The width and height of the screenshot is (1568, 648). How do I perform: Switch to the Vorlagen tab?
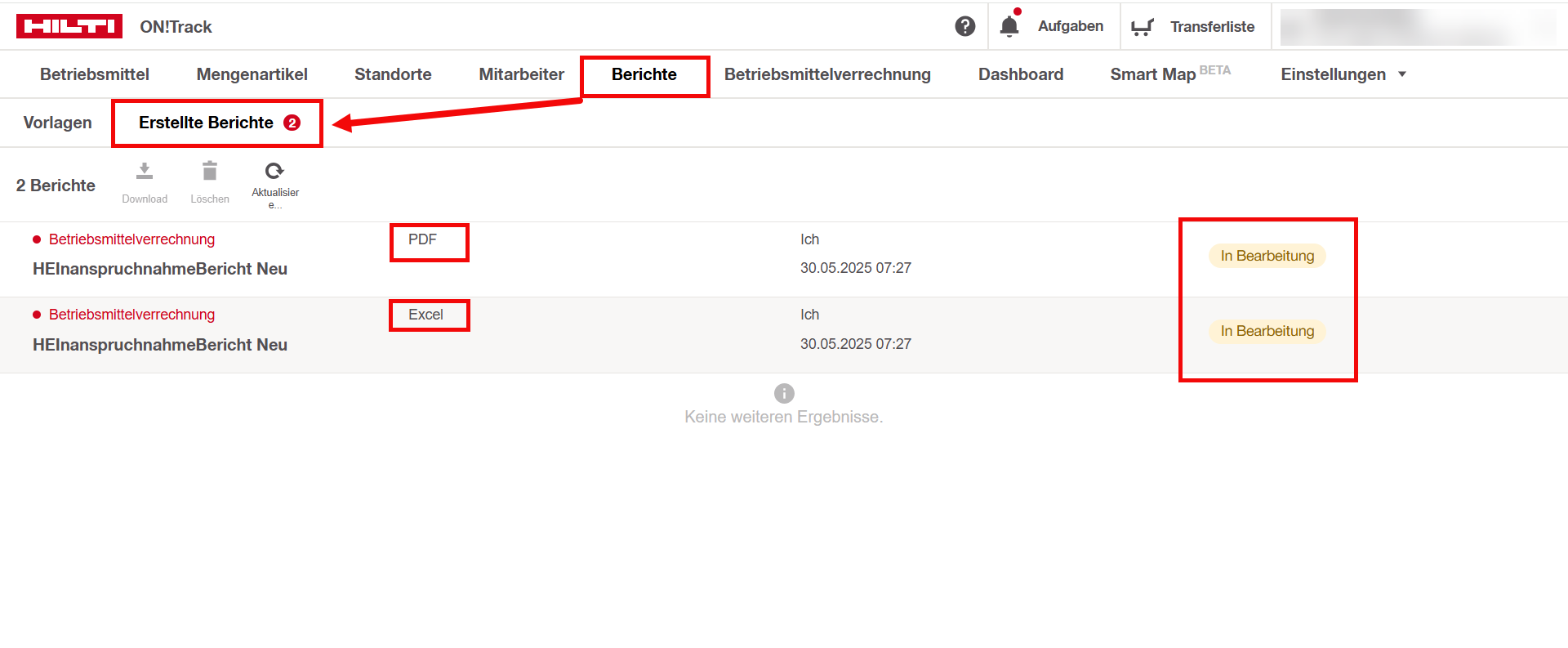(x=57, y=123)
